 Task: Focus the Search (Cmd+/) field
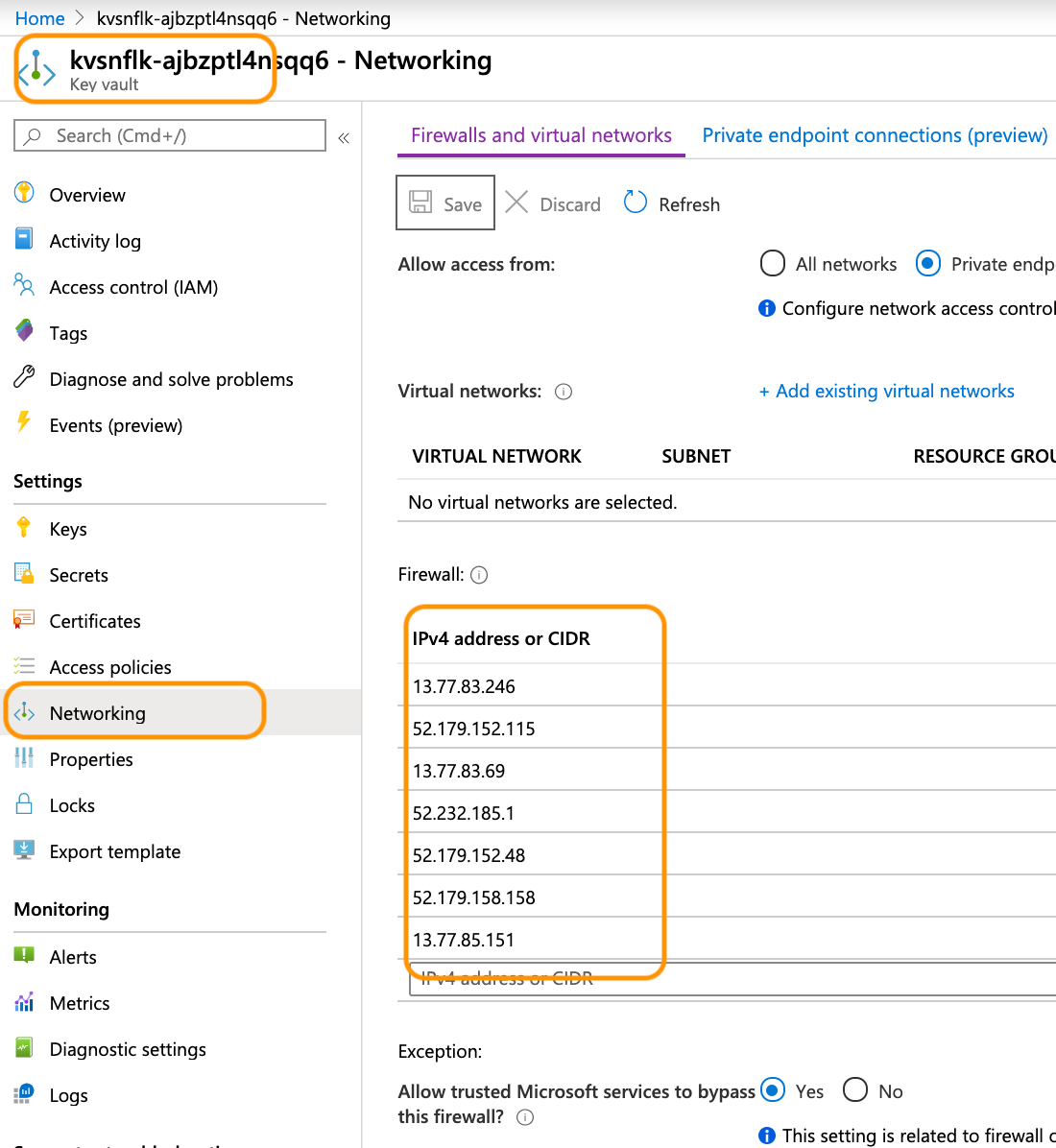[170, 135]
